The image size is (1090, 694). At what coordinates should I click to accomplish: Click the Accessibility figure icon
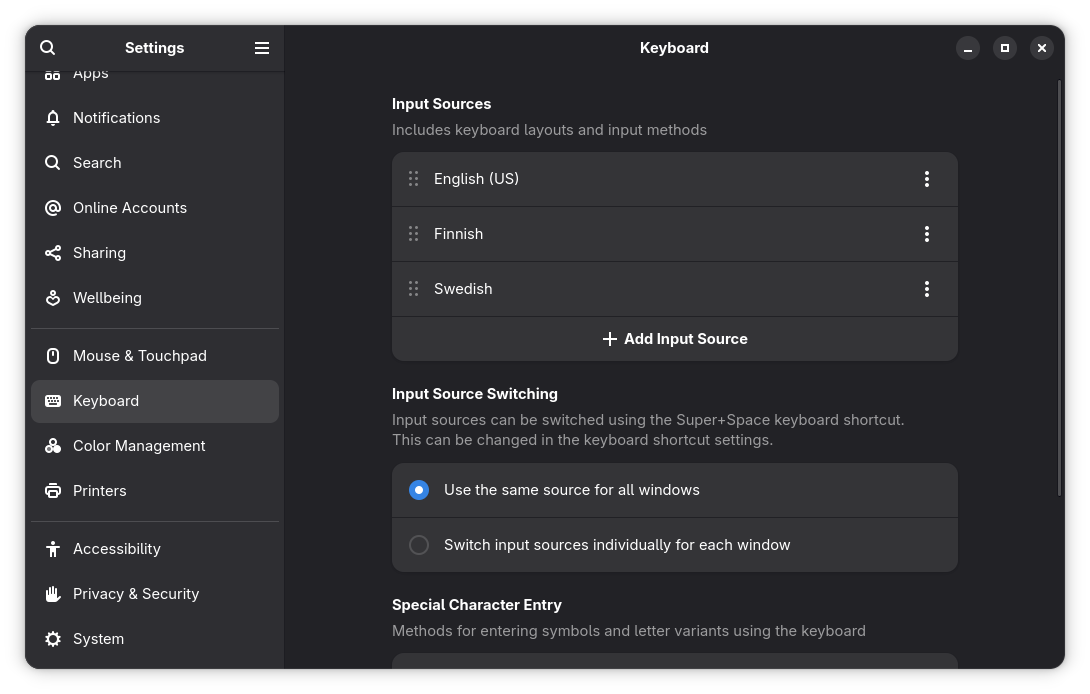53,549
